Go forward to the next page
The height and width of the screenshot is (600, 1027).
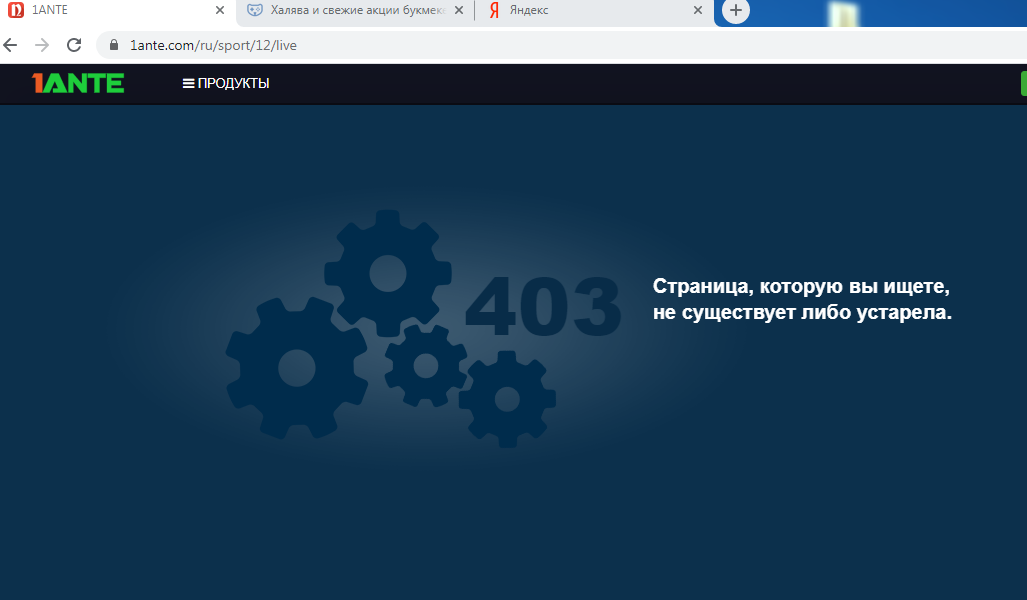click(x=42, y=45)
